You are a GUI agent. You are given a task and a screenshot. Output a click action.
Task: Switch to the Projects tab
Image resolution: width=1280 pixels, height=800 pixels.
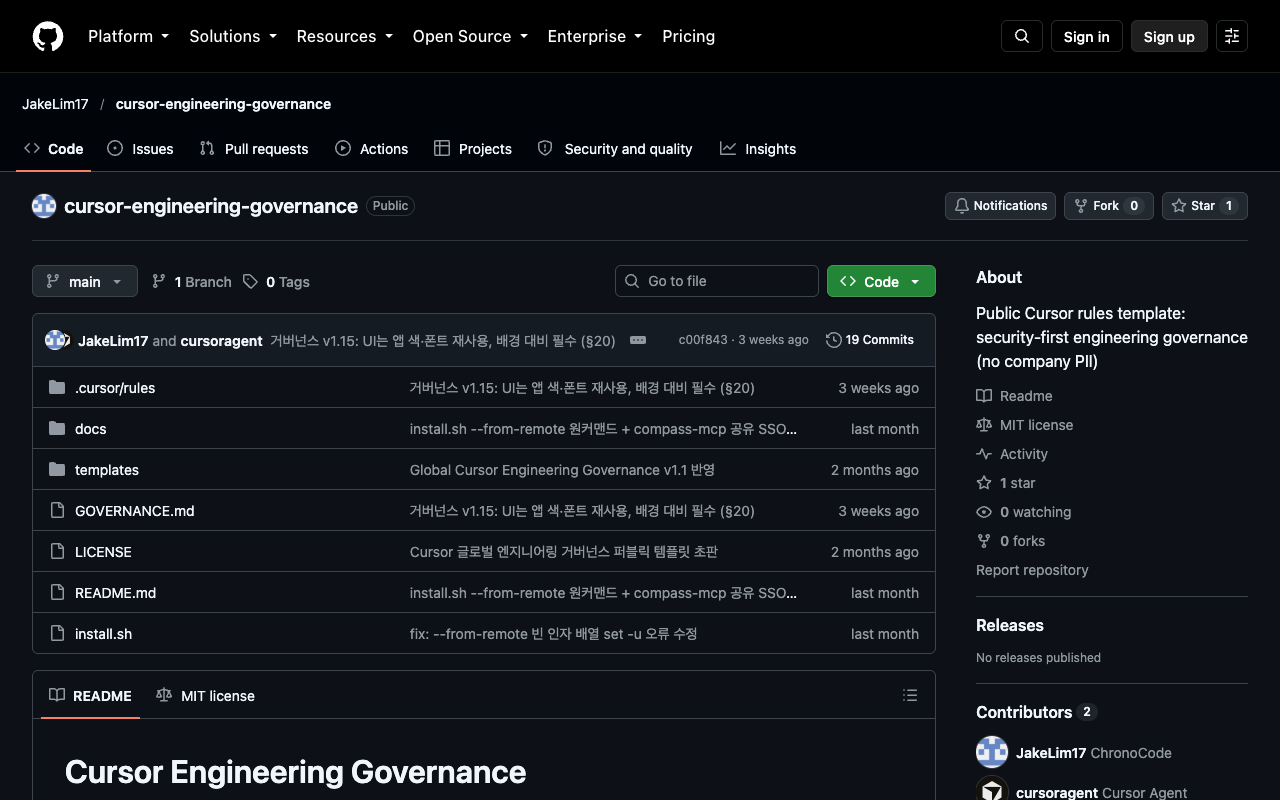(x=473, y=149)
